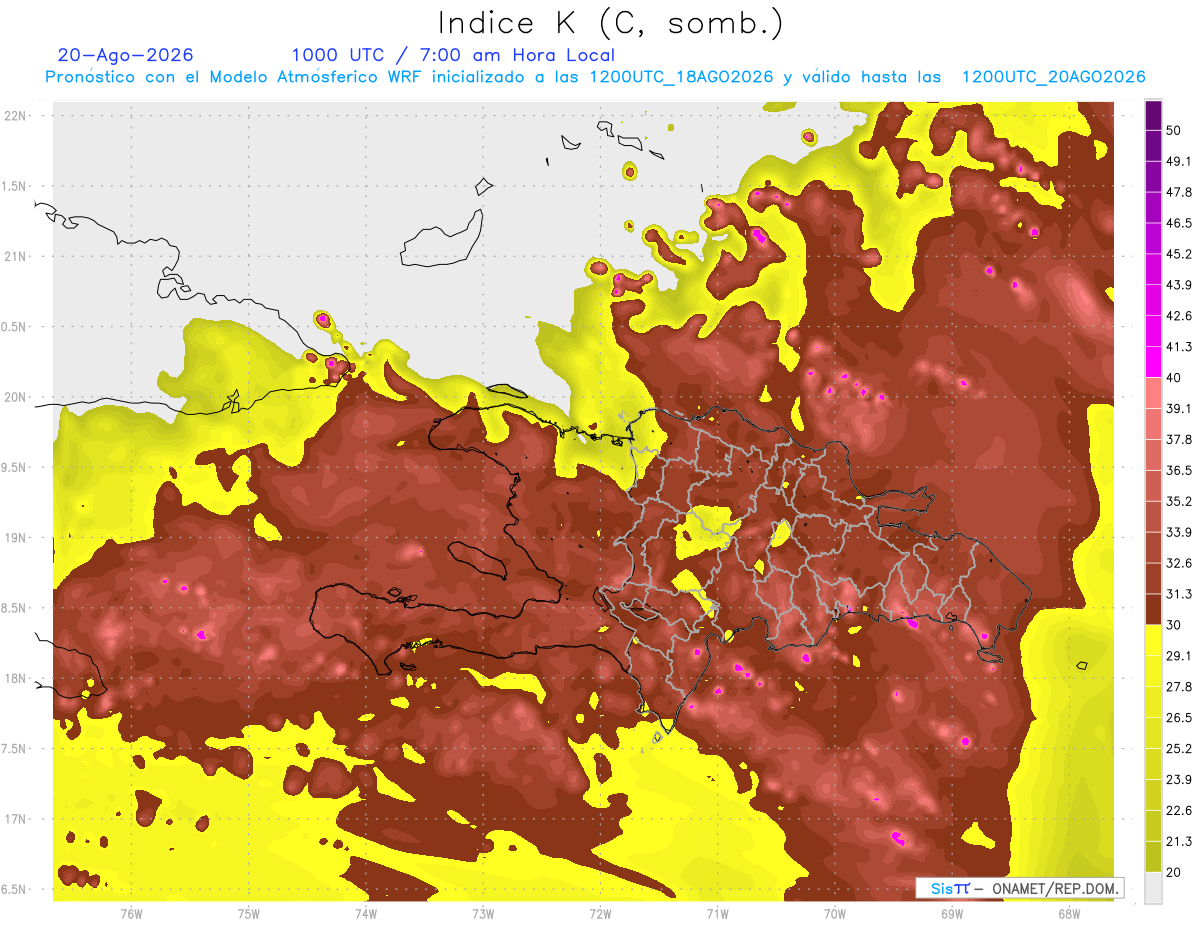The image size is (1200, 927).
Task: Click the "18N" latitude label
Action: [x=15, y=678]
